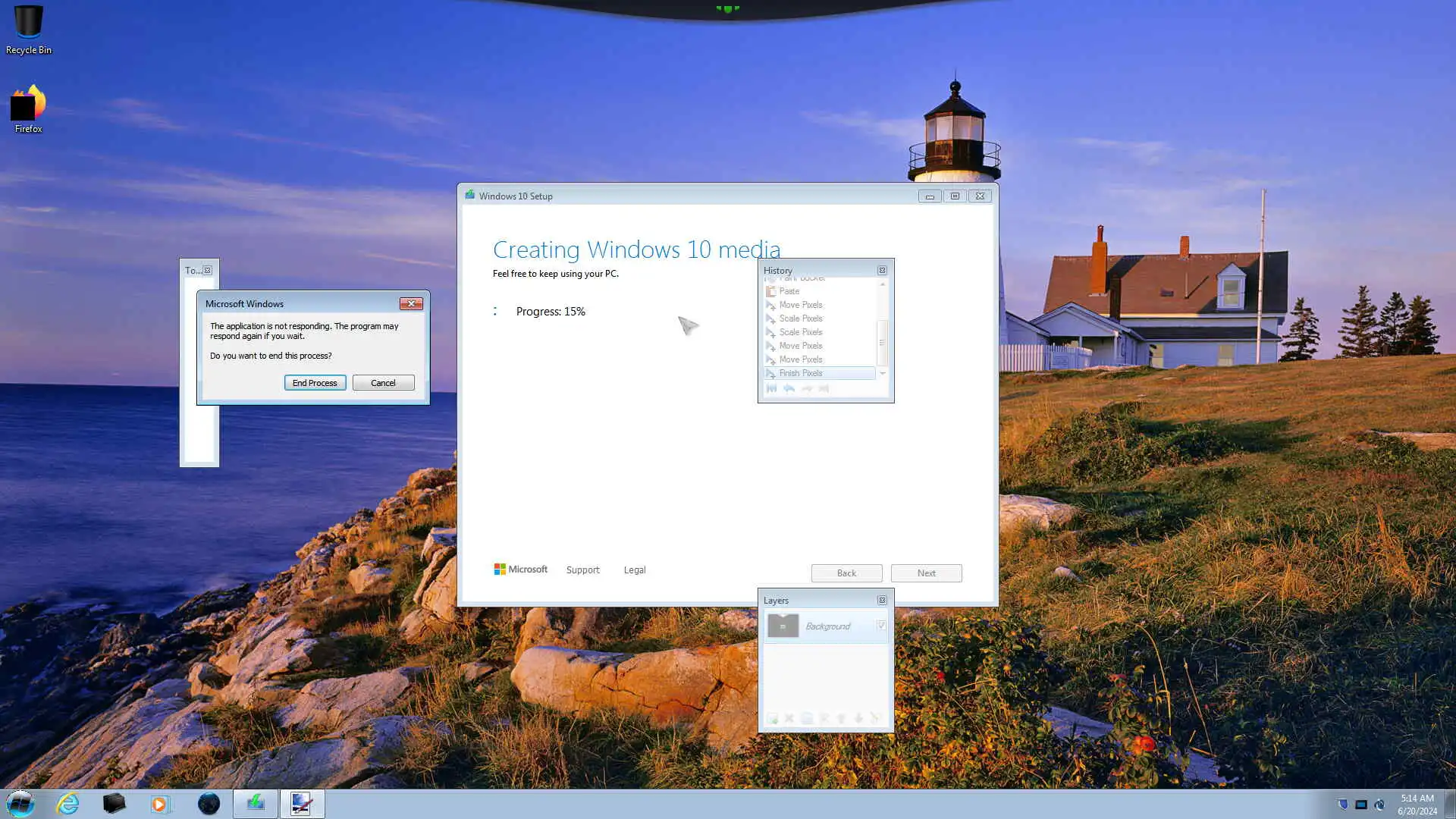The width and height of the screenshot is (1456, 819).
Task: Click the Paint.NET taskbar icon
Action: [302, 804]
